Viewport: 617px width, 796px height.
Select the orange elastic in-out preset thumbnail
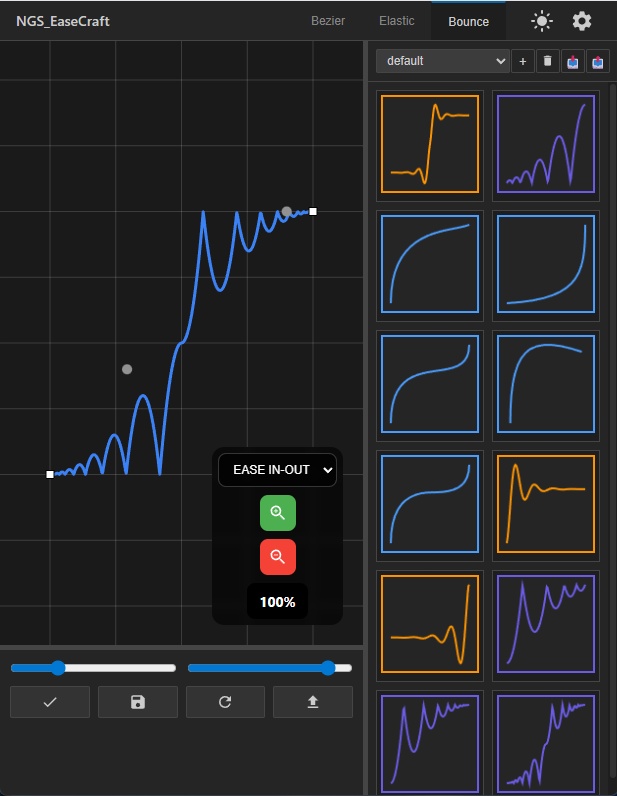pos(430,144)
